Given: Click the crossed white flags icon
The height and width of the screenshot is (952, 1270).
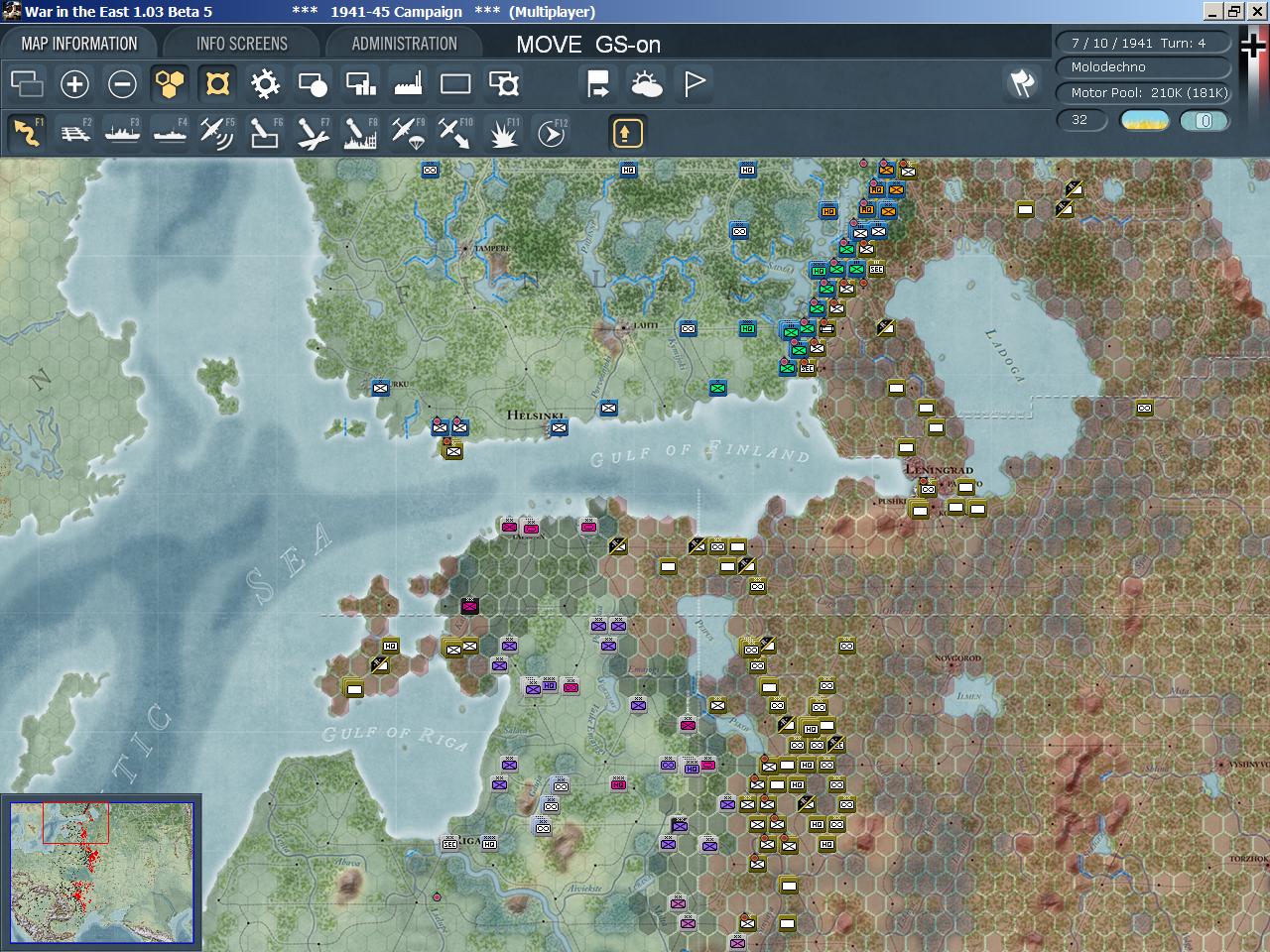Looking at the screenshot, I should click(x=1022, y=84).
